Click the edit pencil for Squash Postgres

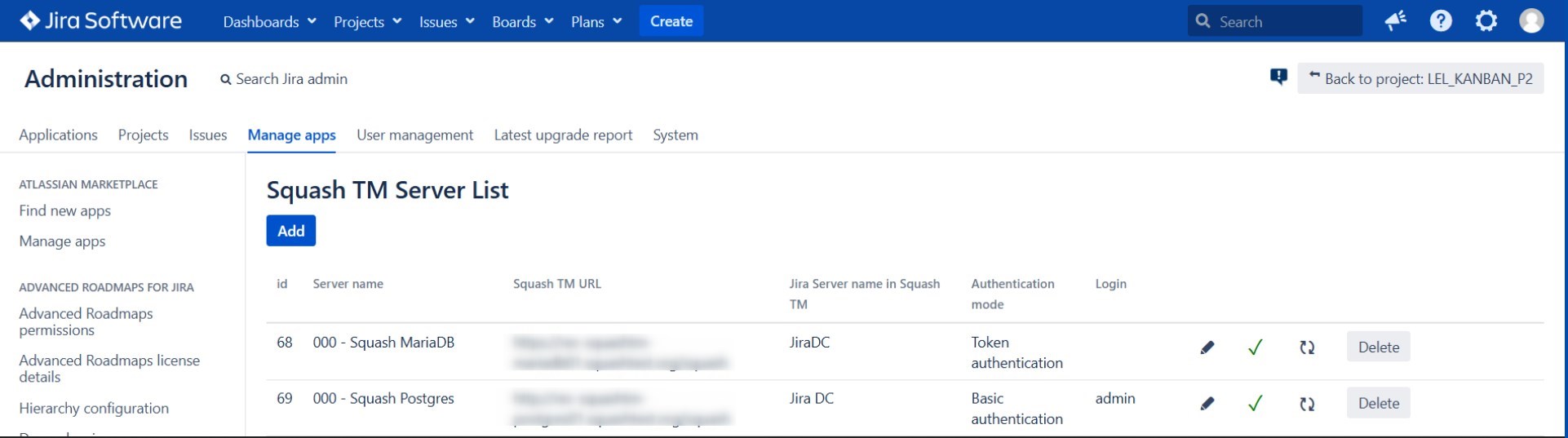click(1207, 404)
